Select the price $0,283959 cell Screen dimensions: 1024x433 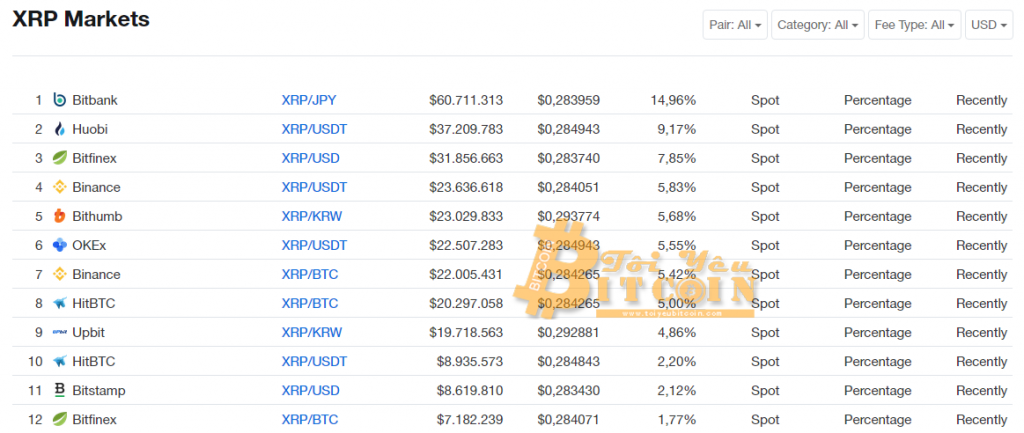(x=569, y=100)
